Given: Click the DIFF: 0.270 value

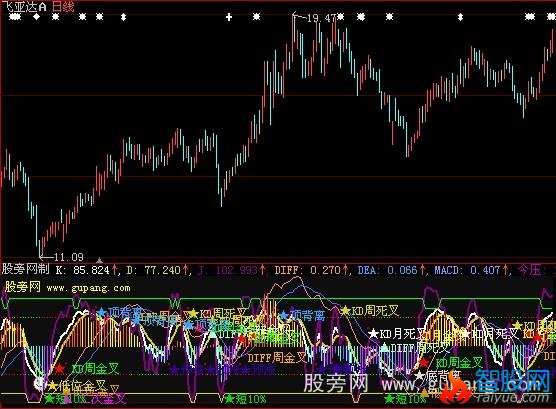Looking at the screenshot, I should pyautogui.click(x=308, y=270).
